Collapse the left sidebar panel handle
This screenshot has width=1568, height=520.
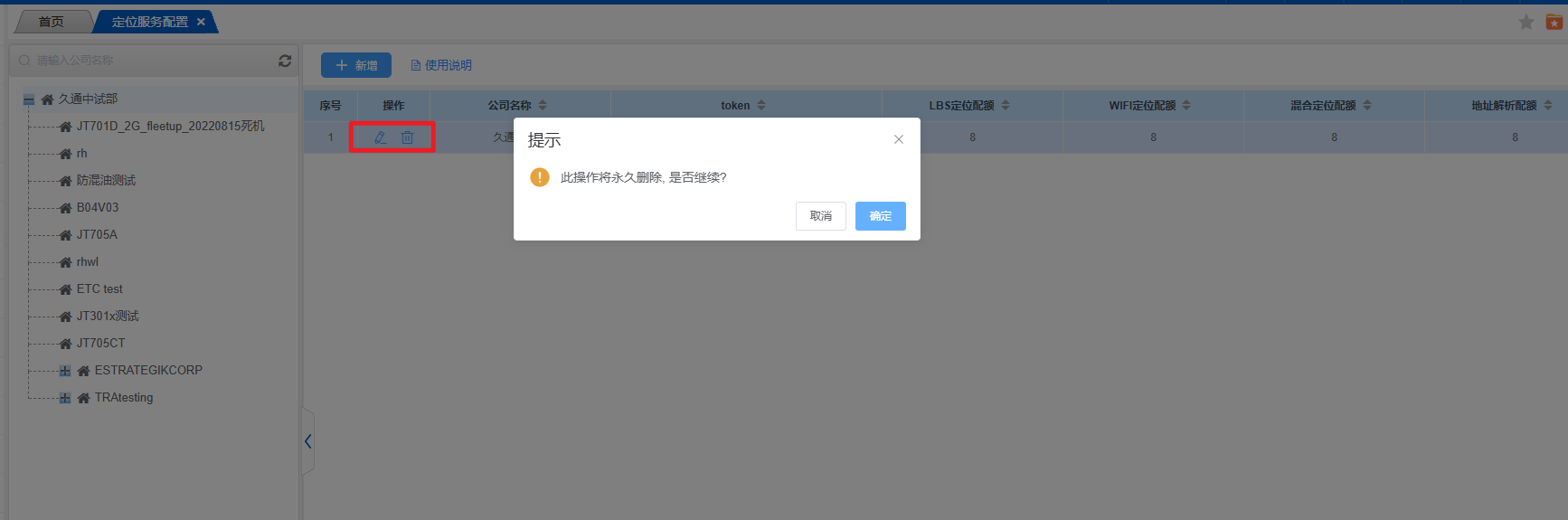coord(307,441)
